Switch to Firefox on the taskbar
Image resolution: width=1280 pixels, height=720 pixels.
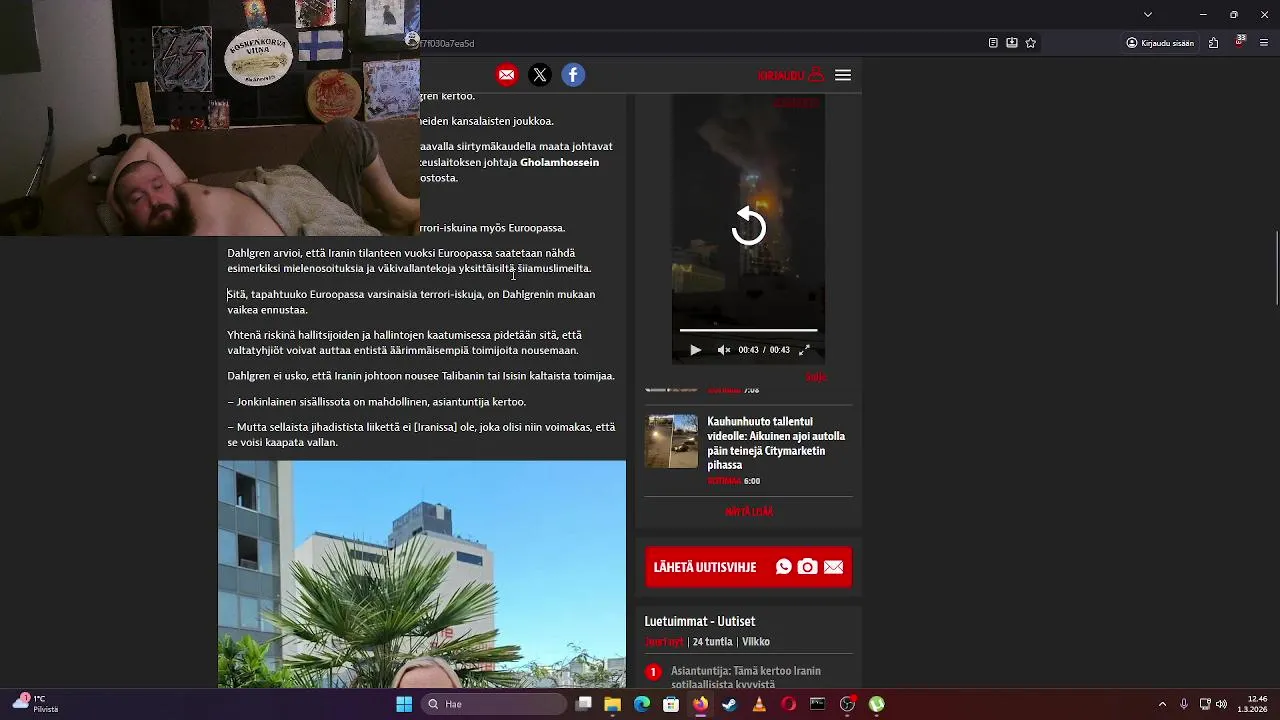pyautogui.click(x=700, y=704)
